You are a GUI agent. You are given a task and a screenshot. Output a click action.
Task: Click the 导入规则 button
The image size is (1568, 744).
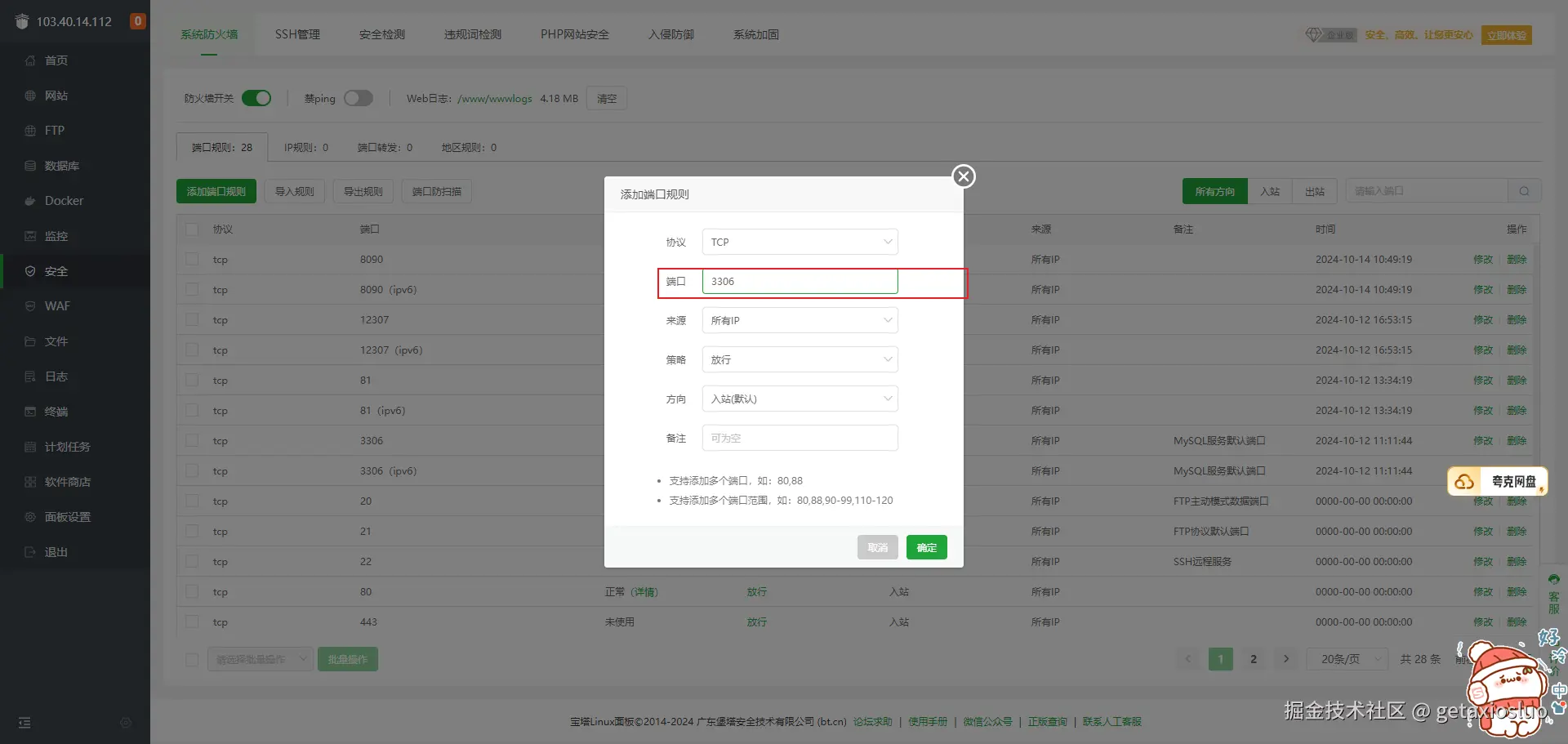(x=295, y=191)
